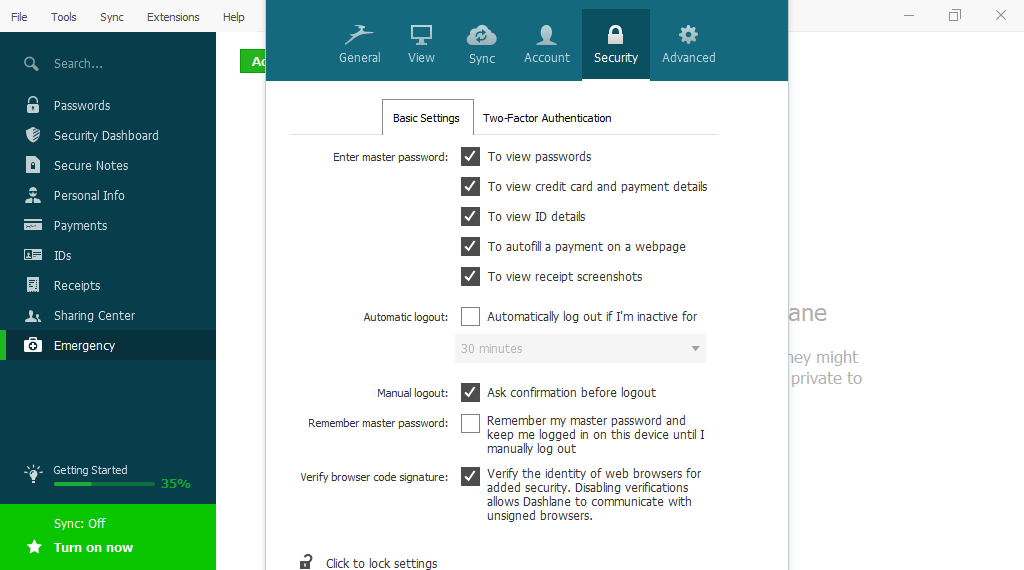Click the star icon beside Turn on now
Image resolution: width=1024 pixels, height=570 pixels.
pos(34,546)
